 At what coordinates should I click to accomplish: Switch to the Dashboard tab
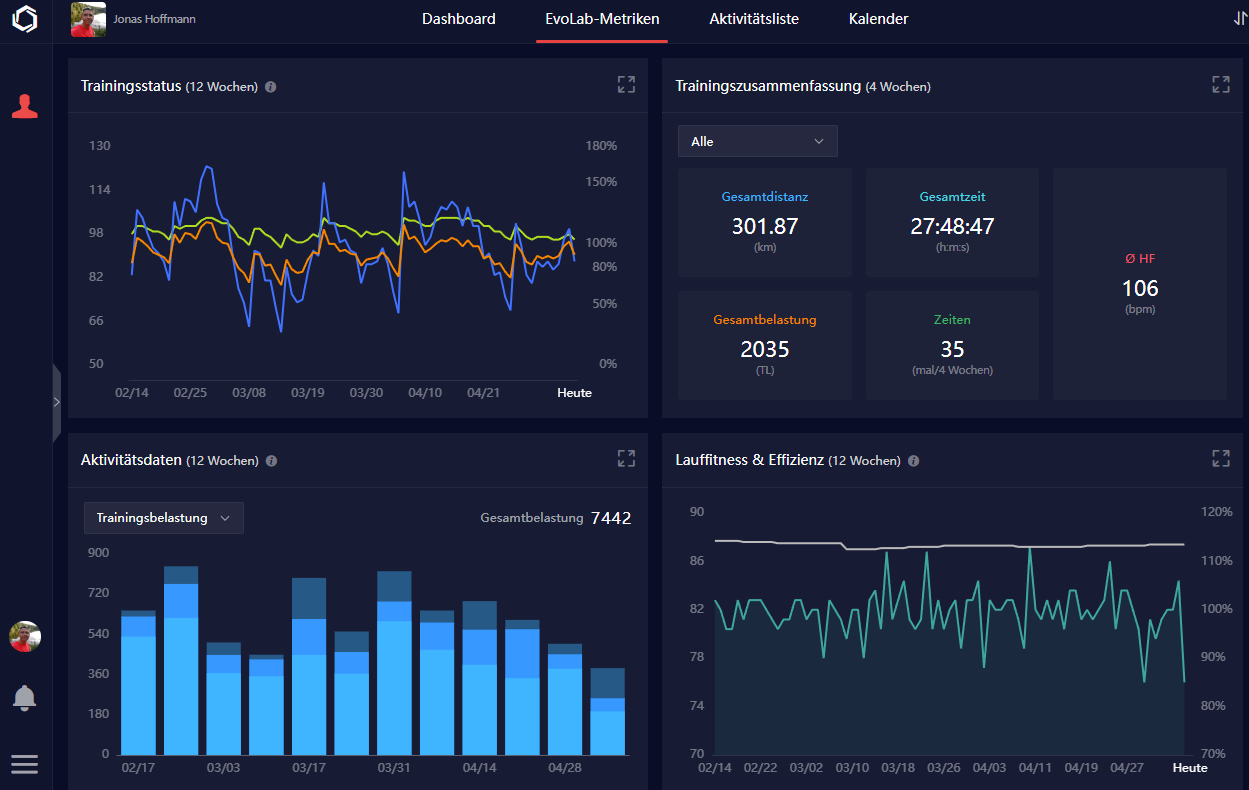[x=458, y=19]
